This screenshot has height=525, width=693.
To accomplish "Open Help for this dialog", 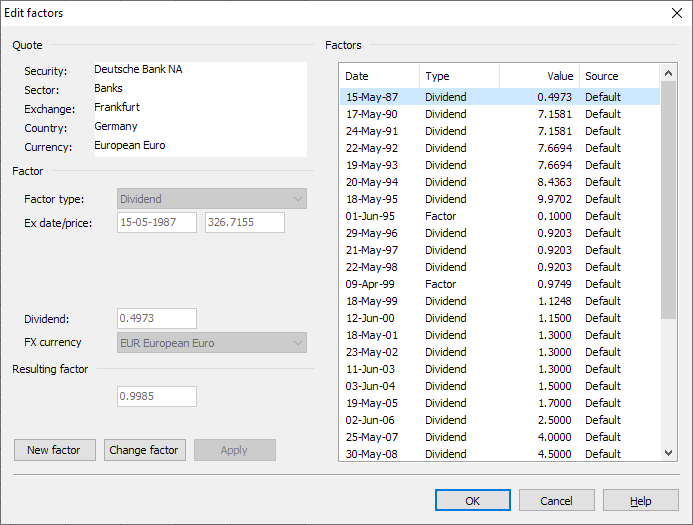I will tap(640, 501).
